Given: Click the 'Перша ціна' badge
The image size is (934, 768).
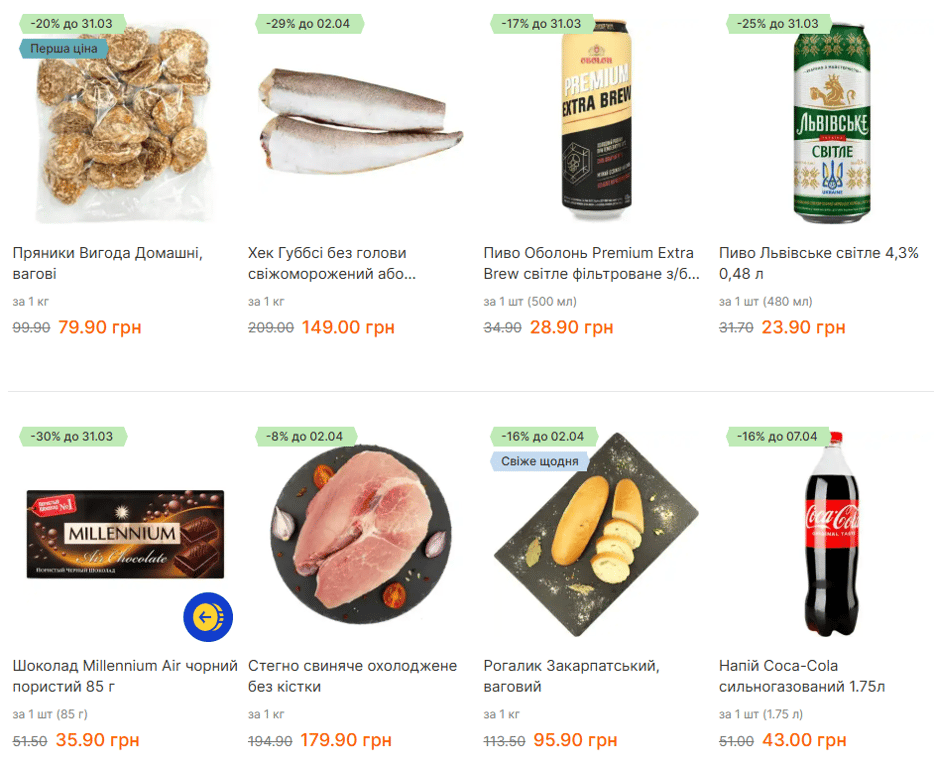Looking at the screenshot, I should (64, 49).
